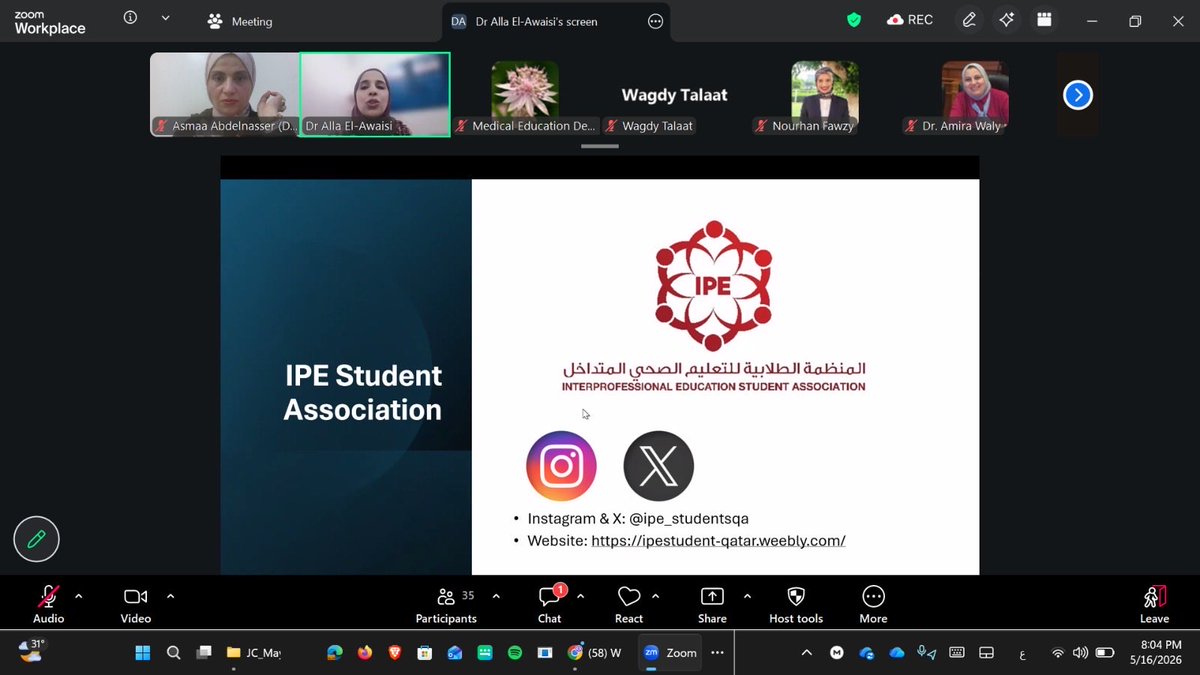1200x675 pixels.
Task: Click the X logo on the slide
Action: pos(658,466)
